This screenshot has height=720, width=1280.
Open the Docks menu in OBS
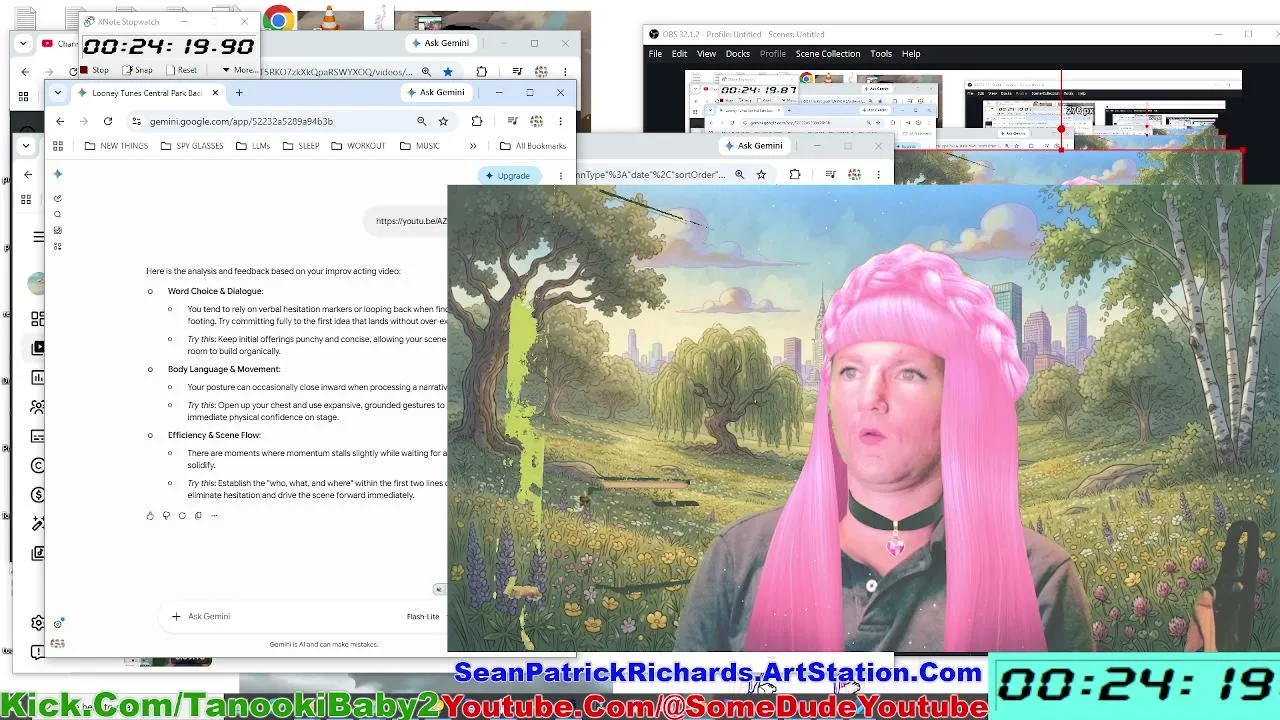[x=738, y=54]
